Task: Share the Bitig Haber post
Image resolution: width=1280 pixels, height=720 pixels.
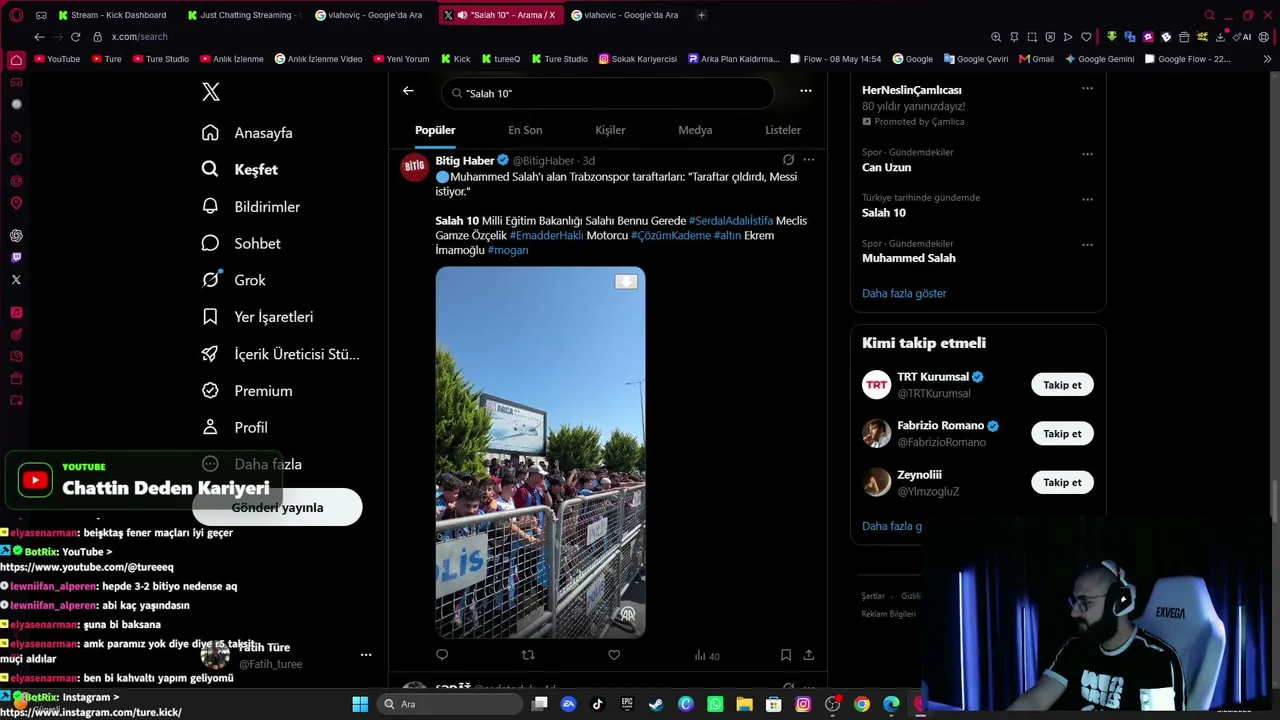Action: [809, 655]
